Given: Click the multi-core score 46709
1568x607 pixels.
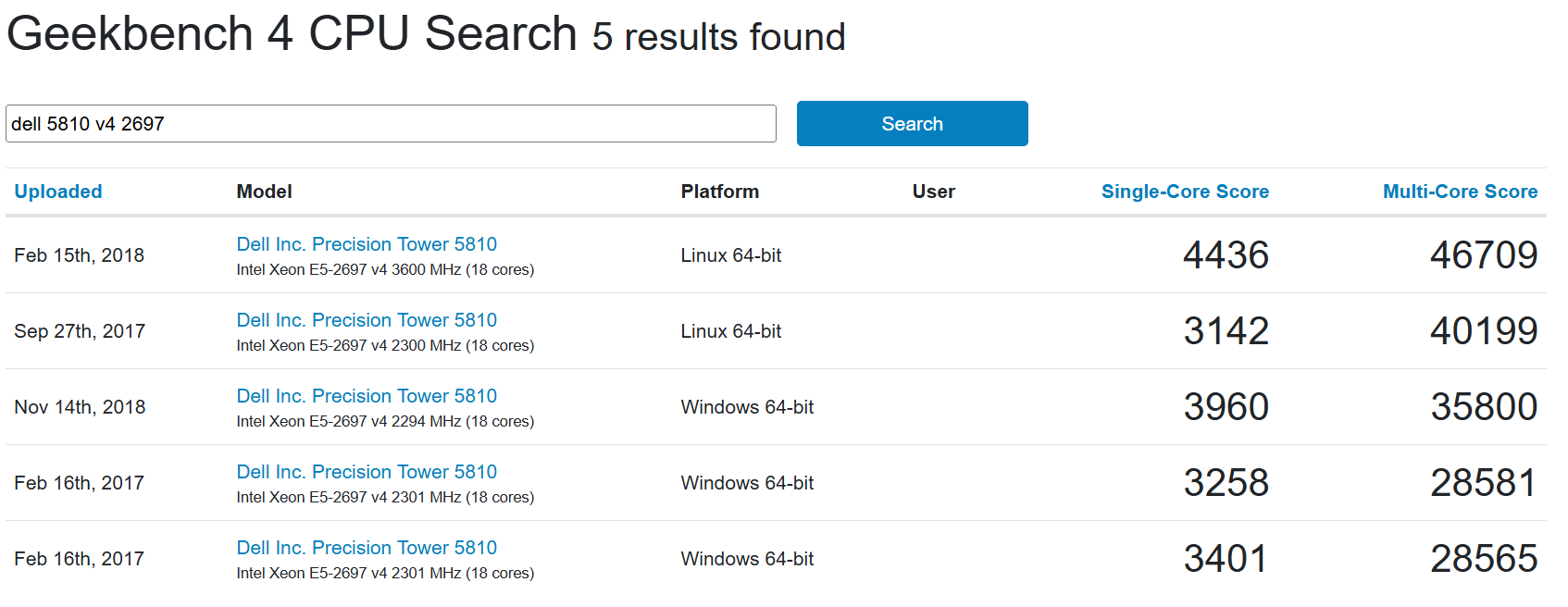Looking at the screenshot, I should pyautogui.click(x=1484, y=255).
